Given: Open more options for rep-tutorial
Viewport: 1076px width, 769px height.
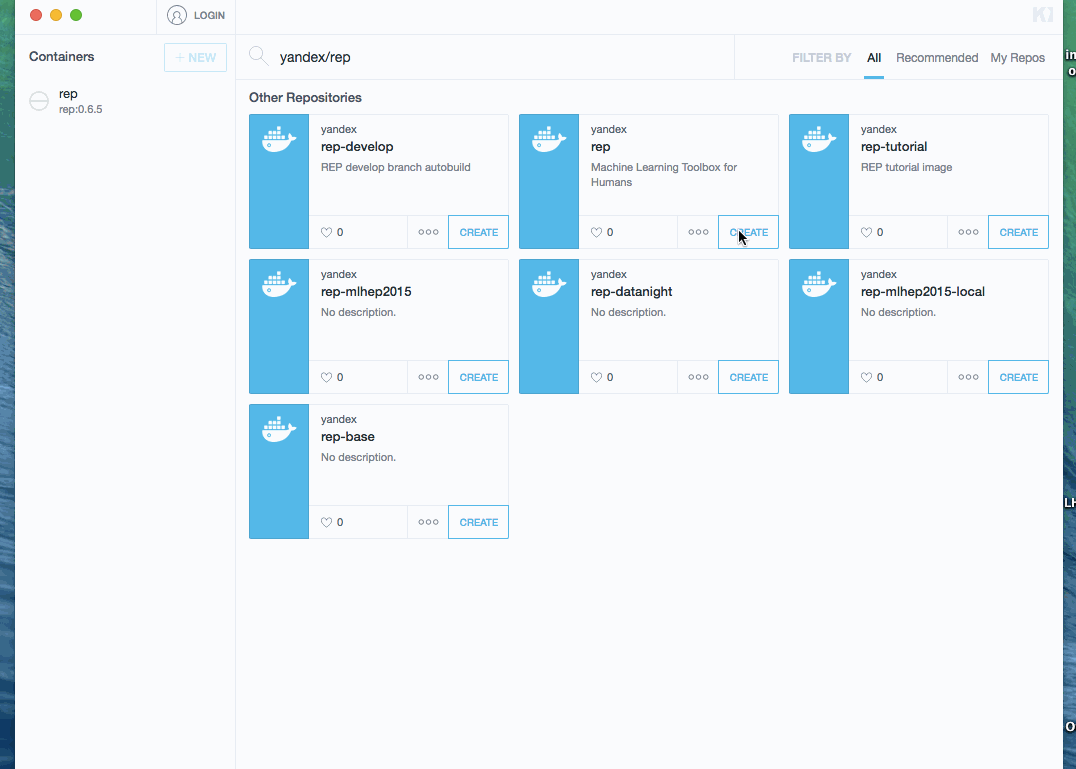Looking at the screenshot, I should coord(968,232).
